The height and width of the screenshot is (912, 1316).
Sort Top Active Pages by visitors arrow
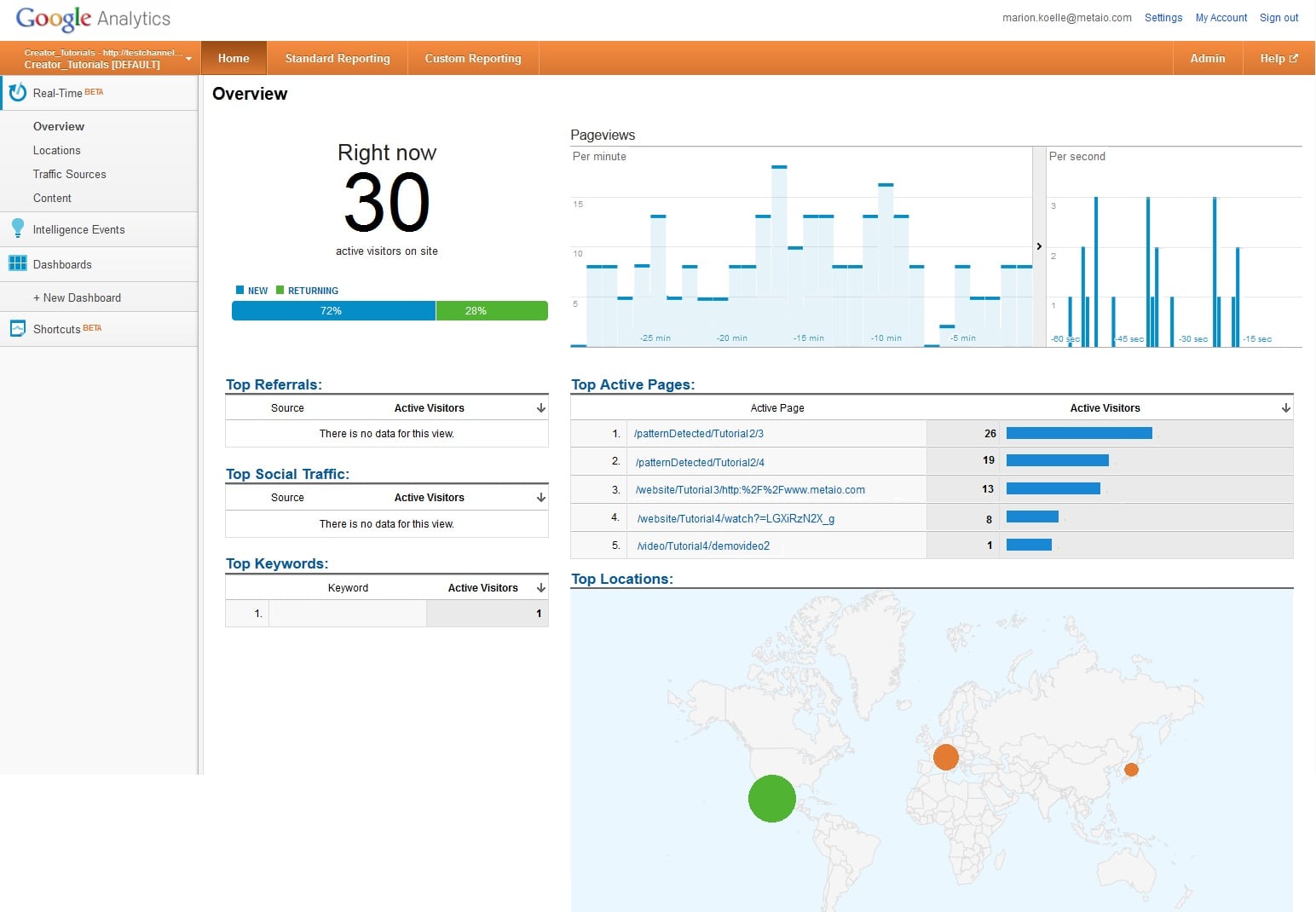point(1285,408)
